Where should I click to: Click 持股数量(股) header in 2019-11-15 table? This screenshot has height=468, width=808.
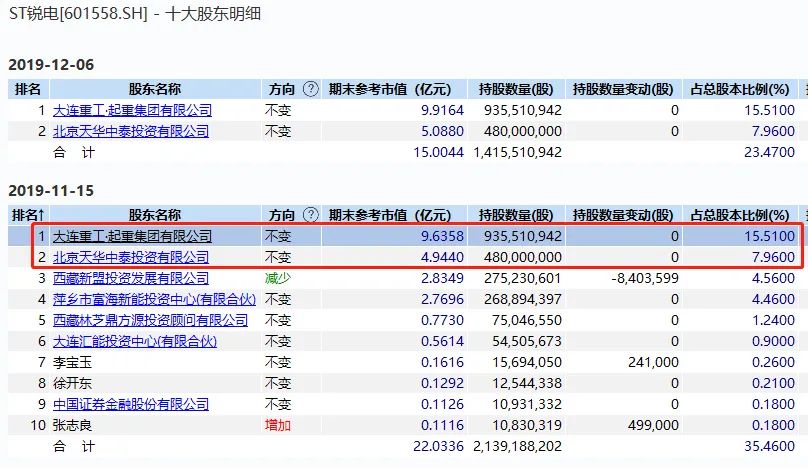click(516, 215)
